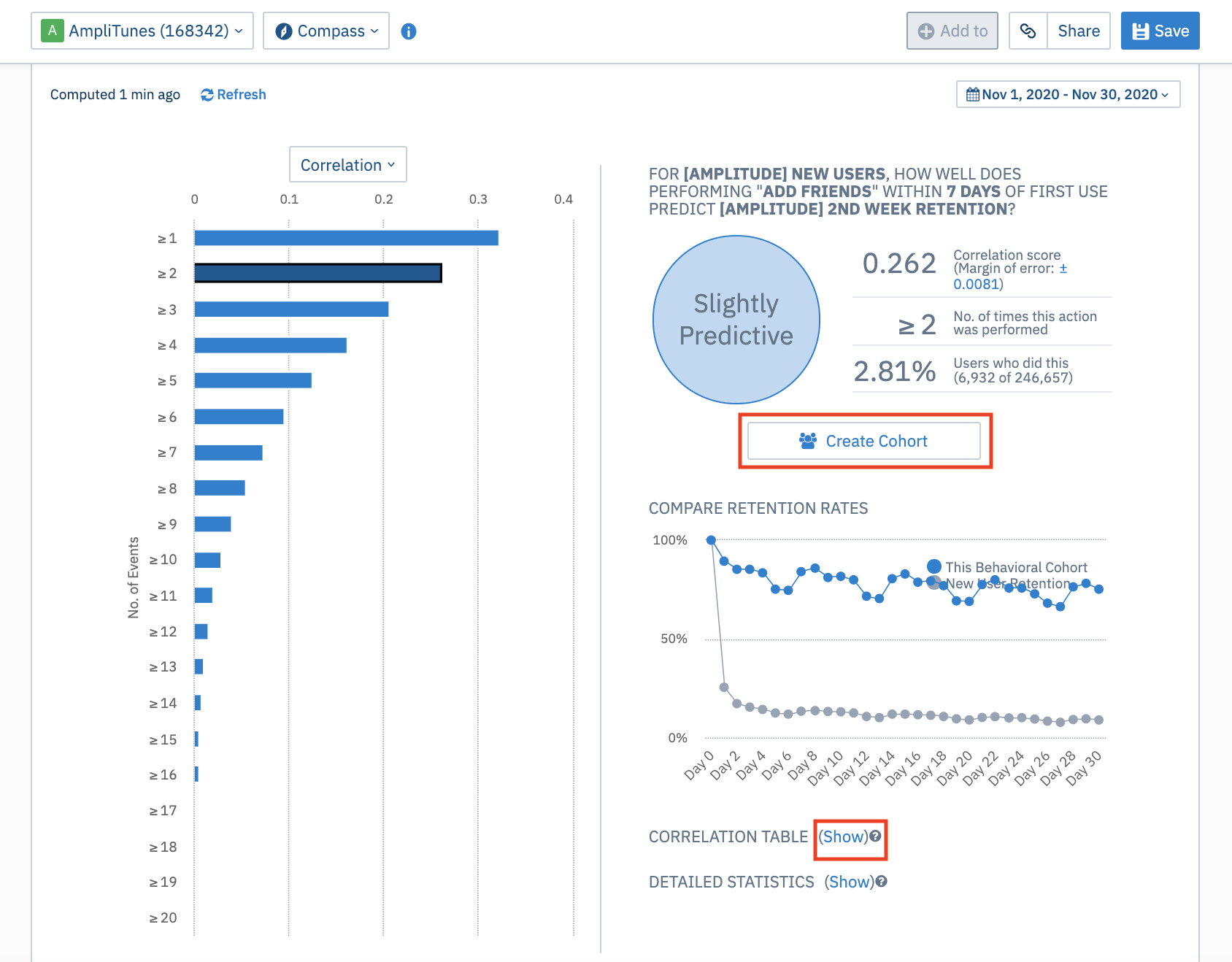Click the This Behavioral Cohort legend marker

click(x=934, y=566)
